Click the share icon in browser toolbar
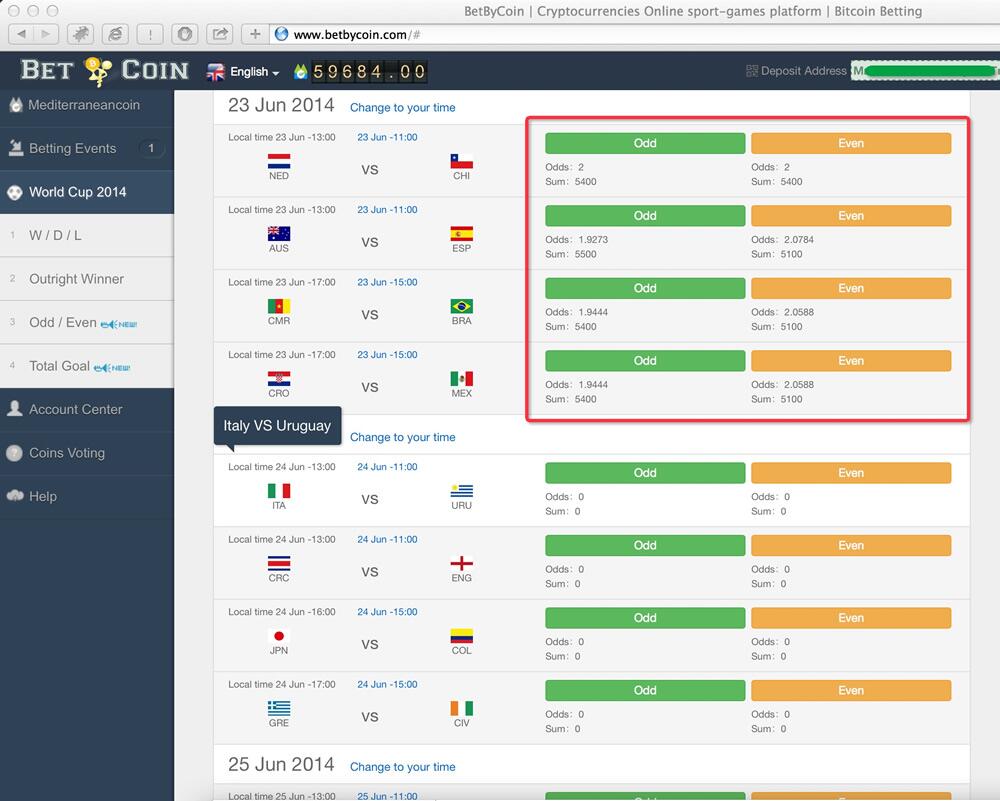 (x=220, y=34)
